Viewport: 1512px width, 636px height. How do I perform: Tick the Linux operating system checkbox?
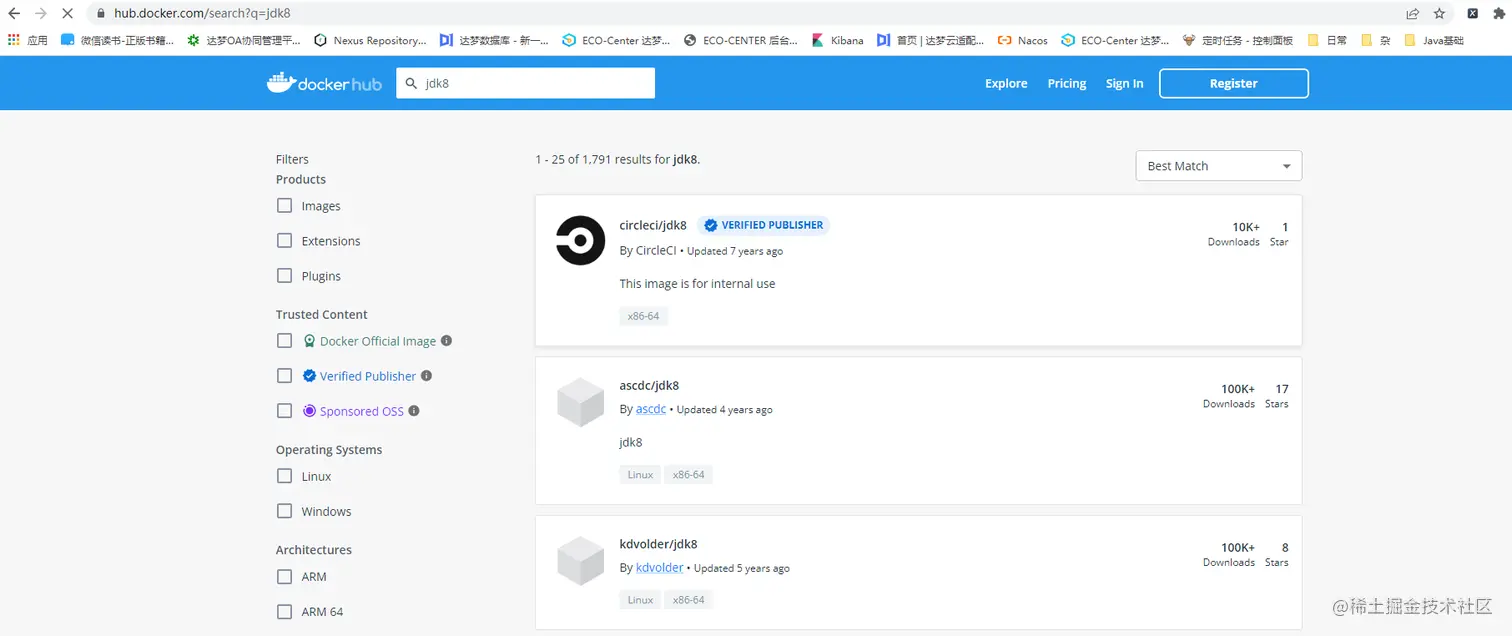[285, 476]
